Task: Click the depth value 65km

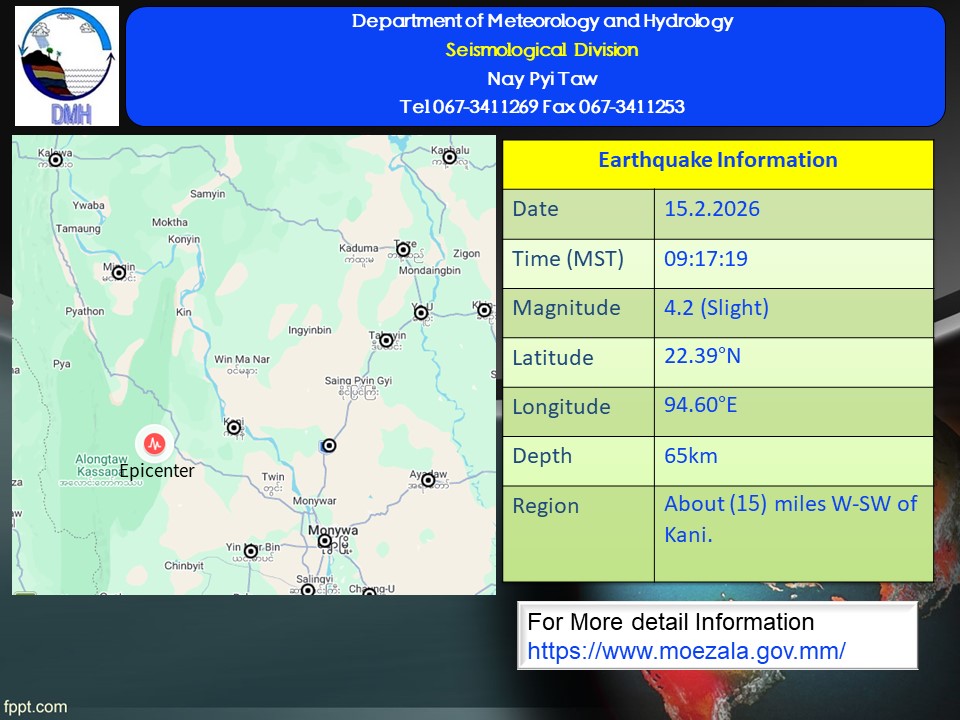Action: click(691, 456)
